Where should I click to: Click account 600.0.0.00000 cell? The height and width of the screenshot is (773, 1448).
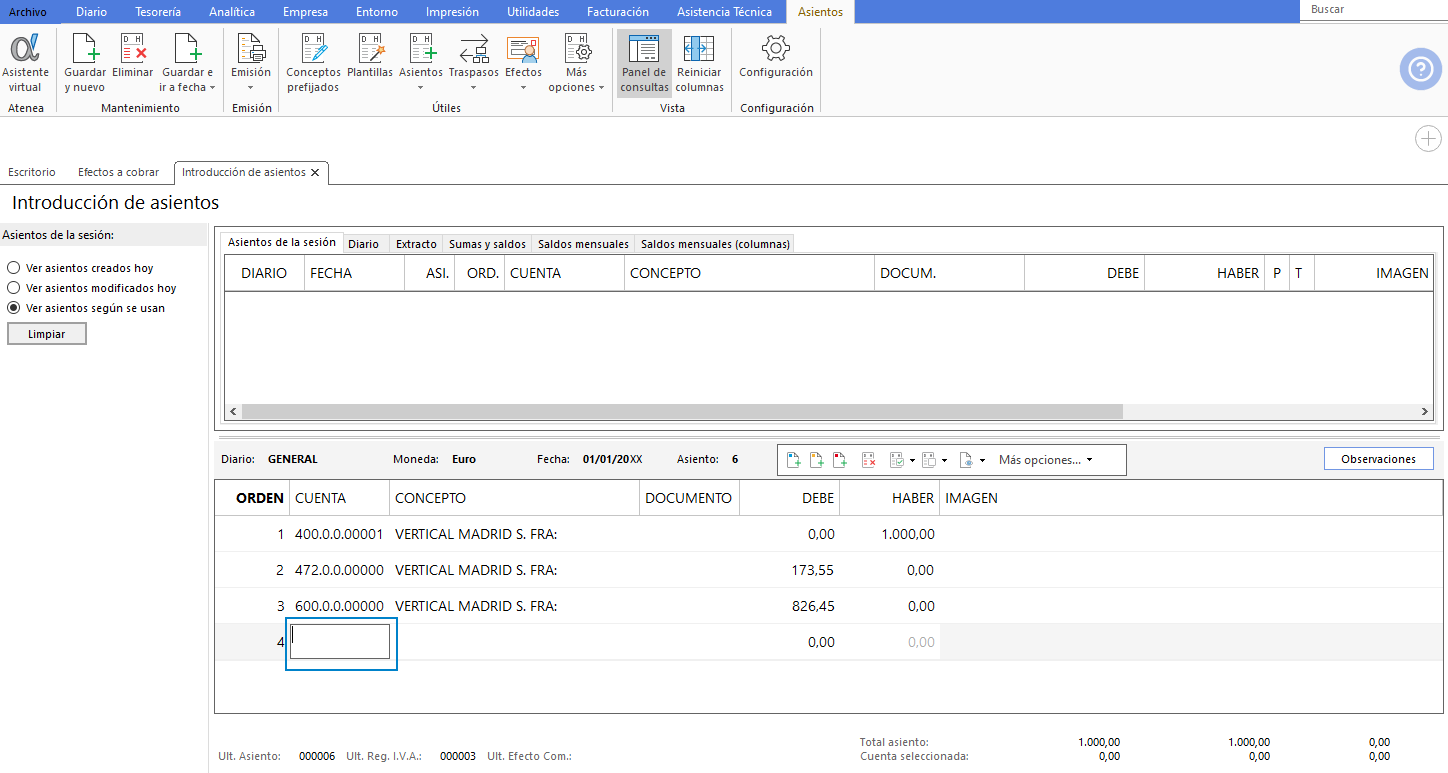pos(339,606)
